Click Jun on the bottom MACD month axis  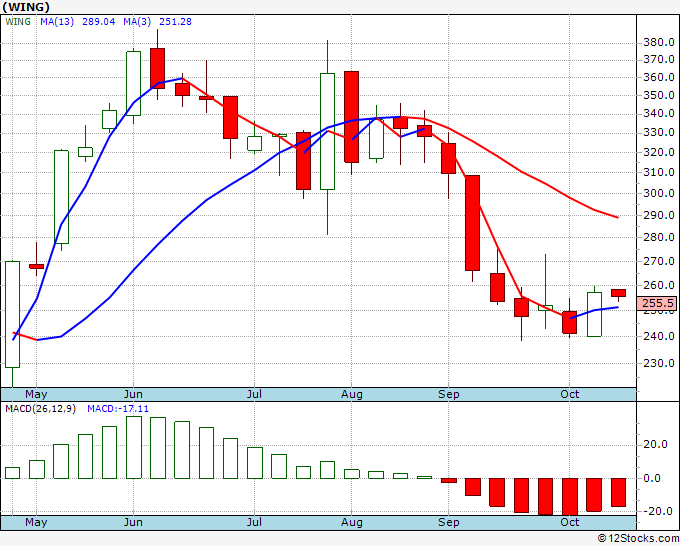coord(133,522)
